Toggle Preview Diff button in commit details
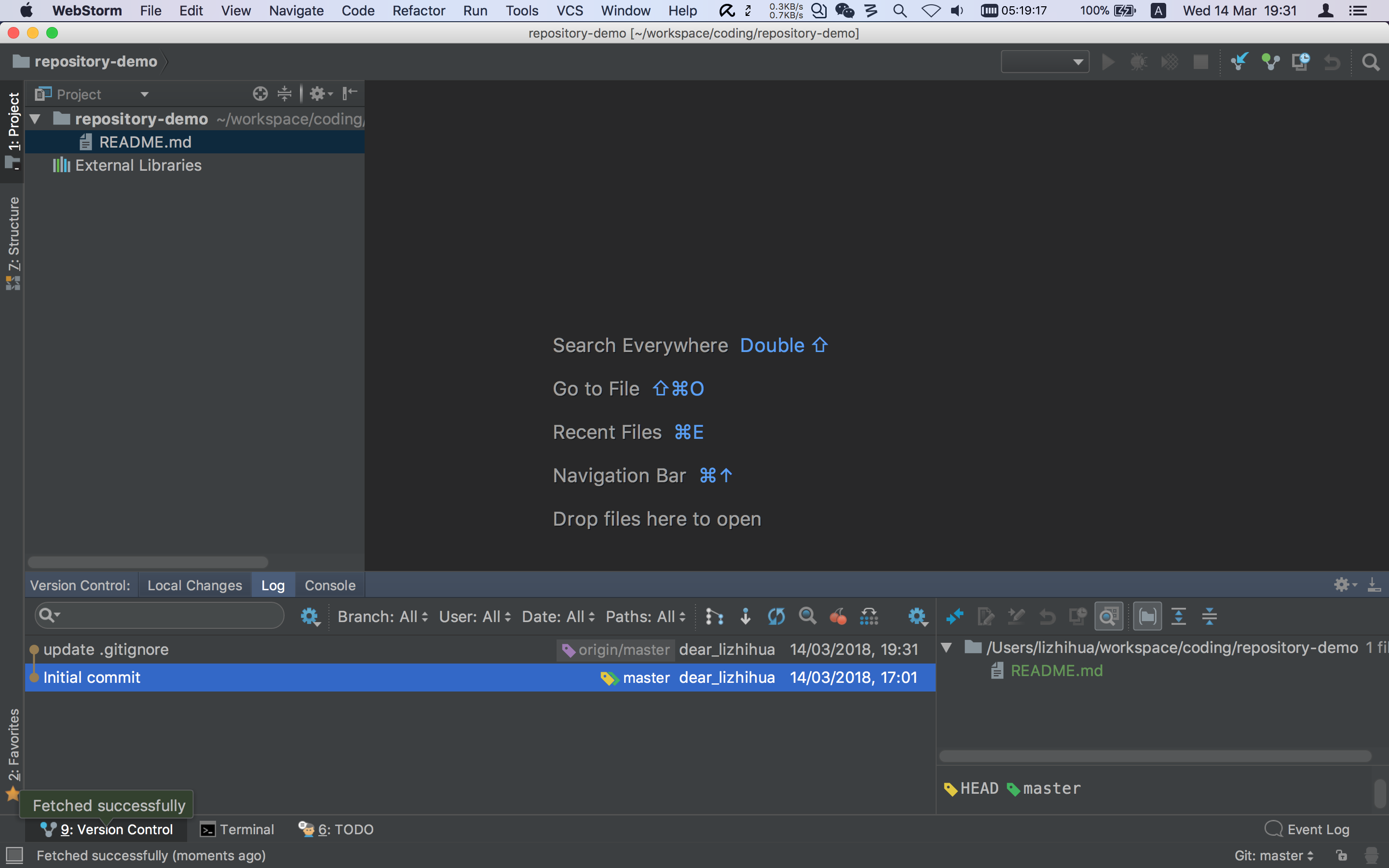The height and width of the screenshot is (868, 1389). click(1108, 617)
